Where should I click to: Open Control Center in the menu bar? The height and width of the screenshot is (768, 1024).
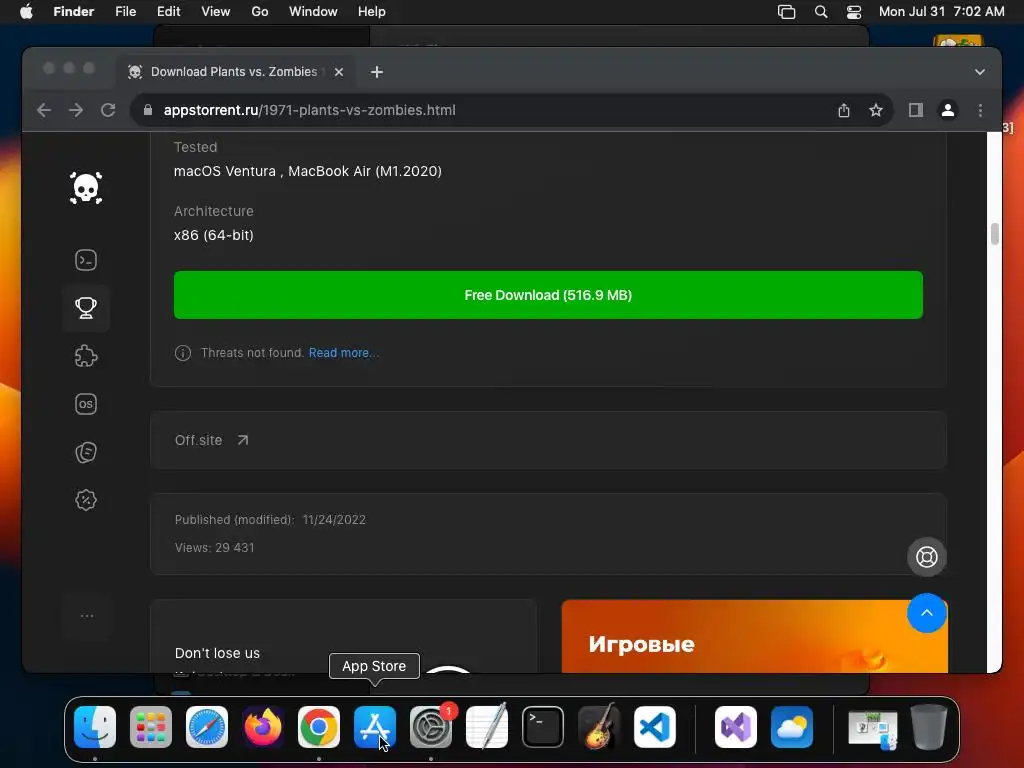click(854, 12)
